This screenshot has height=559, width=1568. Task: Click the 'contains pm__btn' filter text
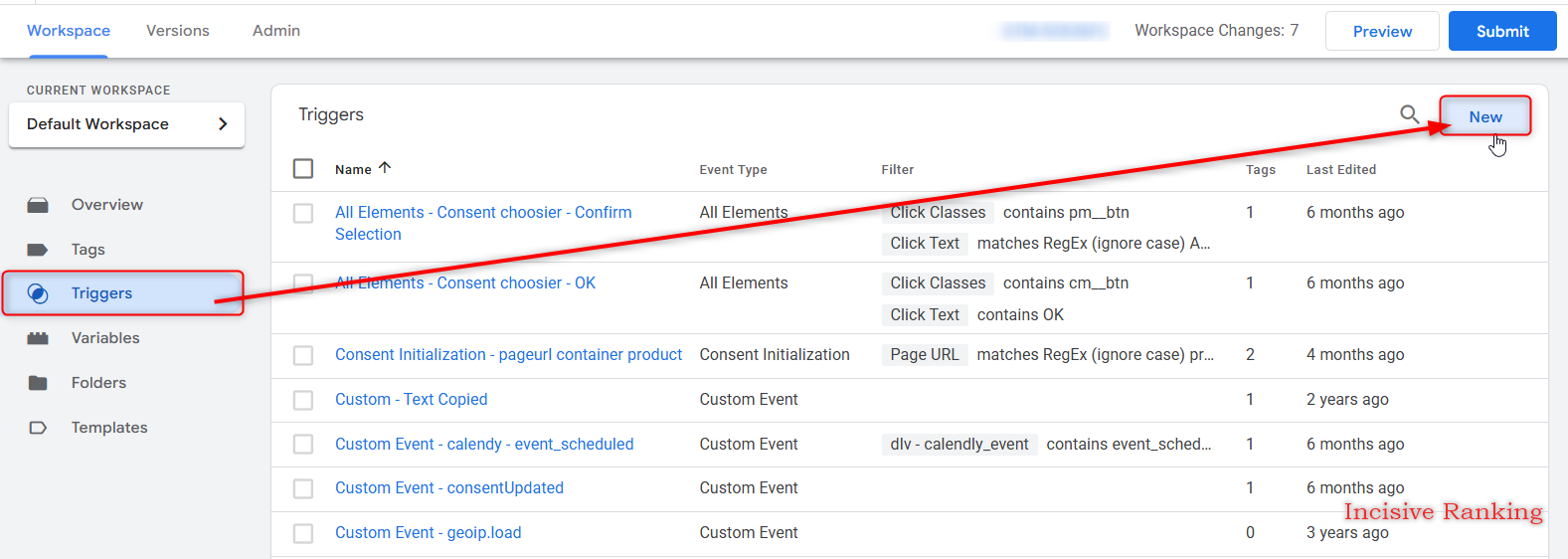pyautogui.click(x=1066, y=213)
